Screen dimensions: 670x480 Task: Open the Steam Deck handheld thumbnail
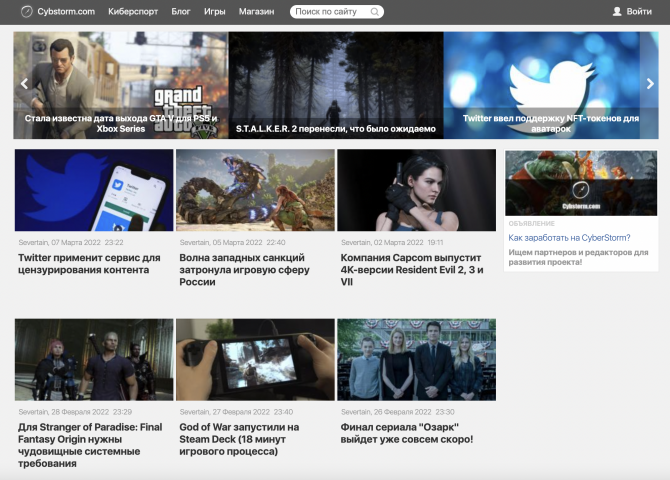coord(255,359)
